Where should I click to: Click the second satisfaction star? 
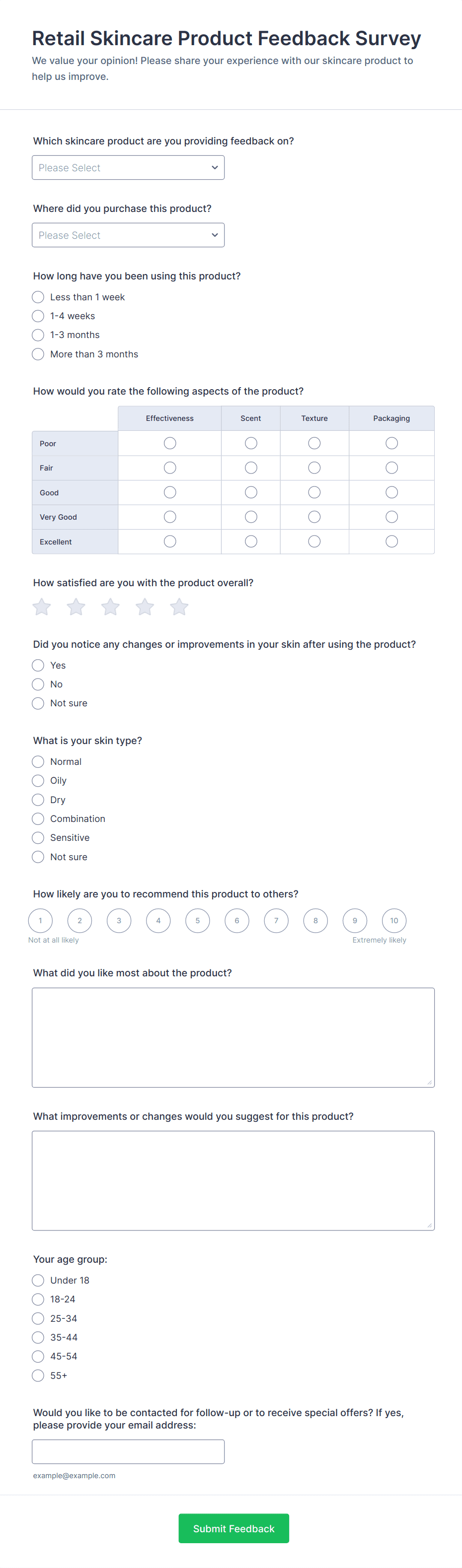pyautogui.click(x=76, y=607)
